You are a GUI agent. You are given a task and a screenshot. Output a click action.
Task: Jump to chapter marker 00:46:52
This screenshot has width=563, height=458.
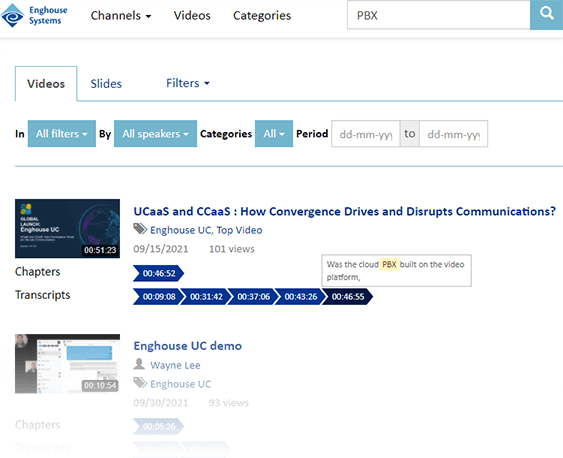click(x=158, y=274)
